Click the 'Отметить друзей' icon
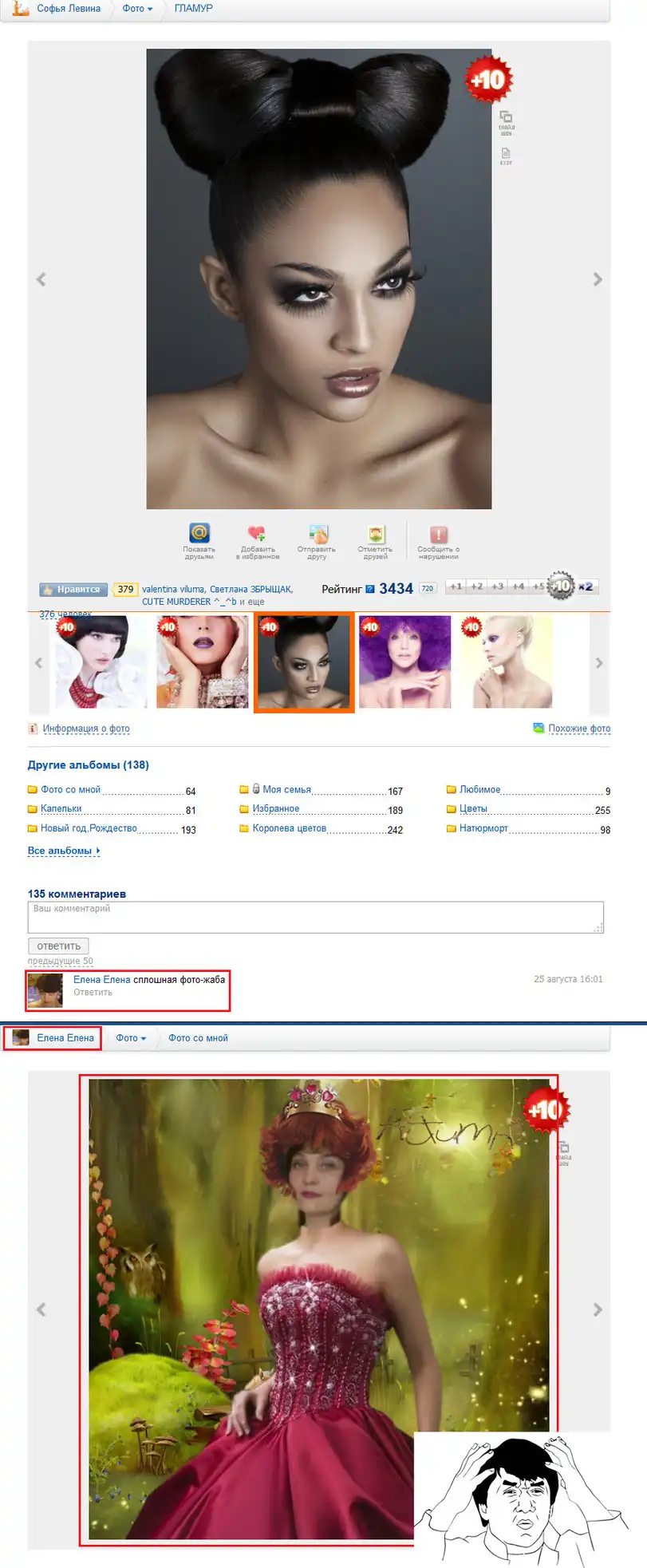 click(376, 534)
